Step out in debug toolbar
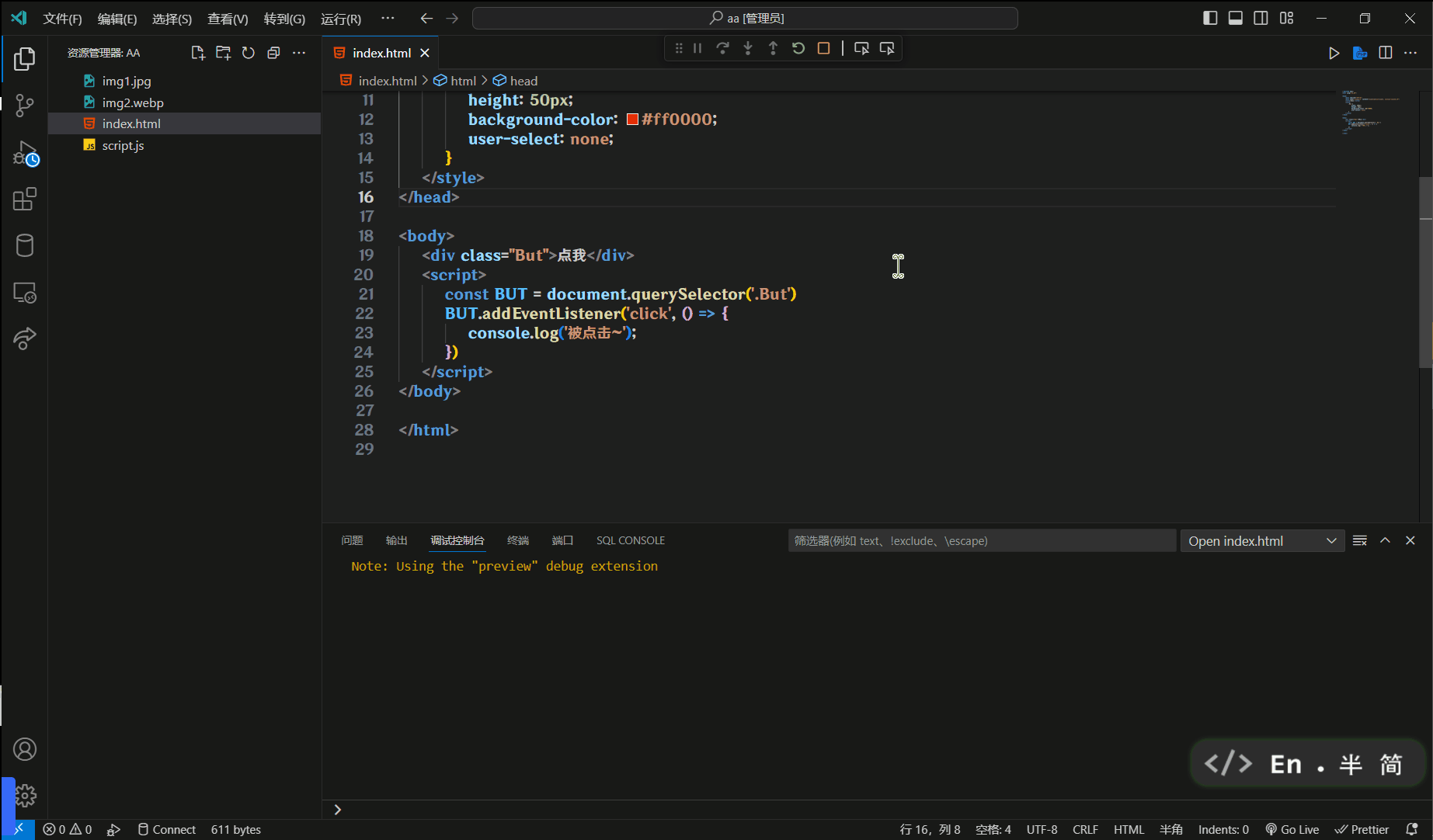 773,48
